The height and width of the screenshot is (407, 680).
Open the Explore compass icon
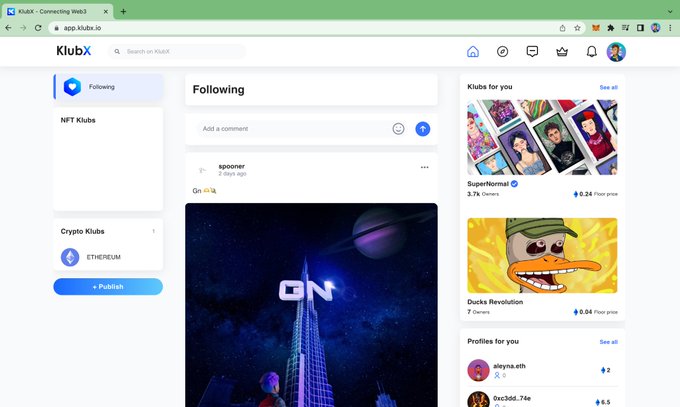(x=502, y=52)
